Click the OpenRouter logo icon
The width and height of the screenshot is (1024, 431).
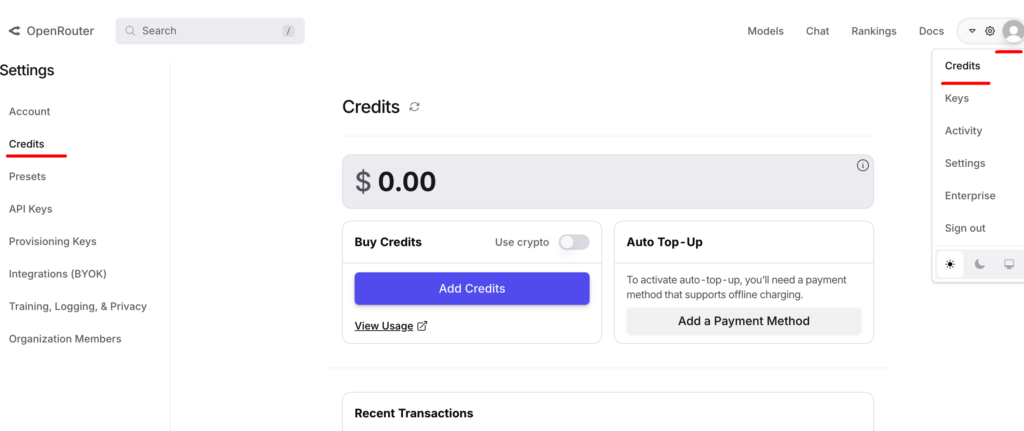point(14,31)
